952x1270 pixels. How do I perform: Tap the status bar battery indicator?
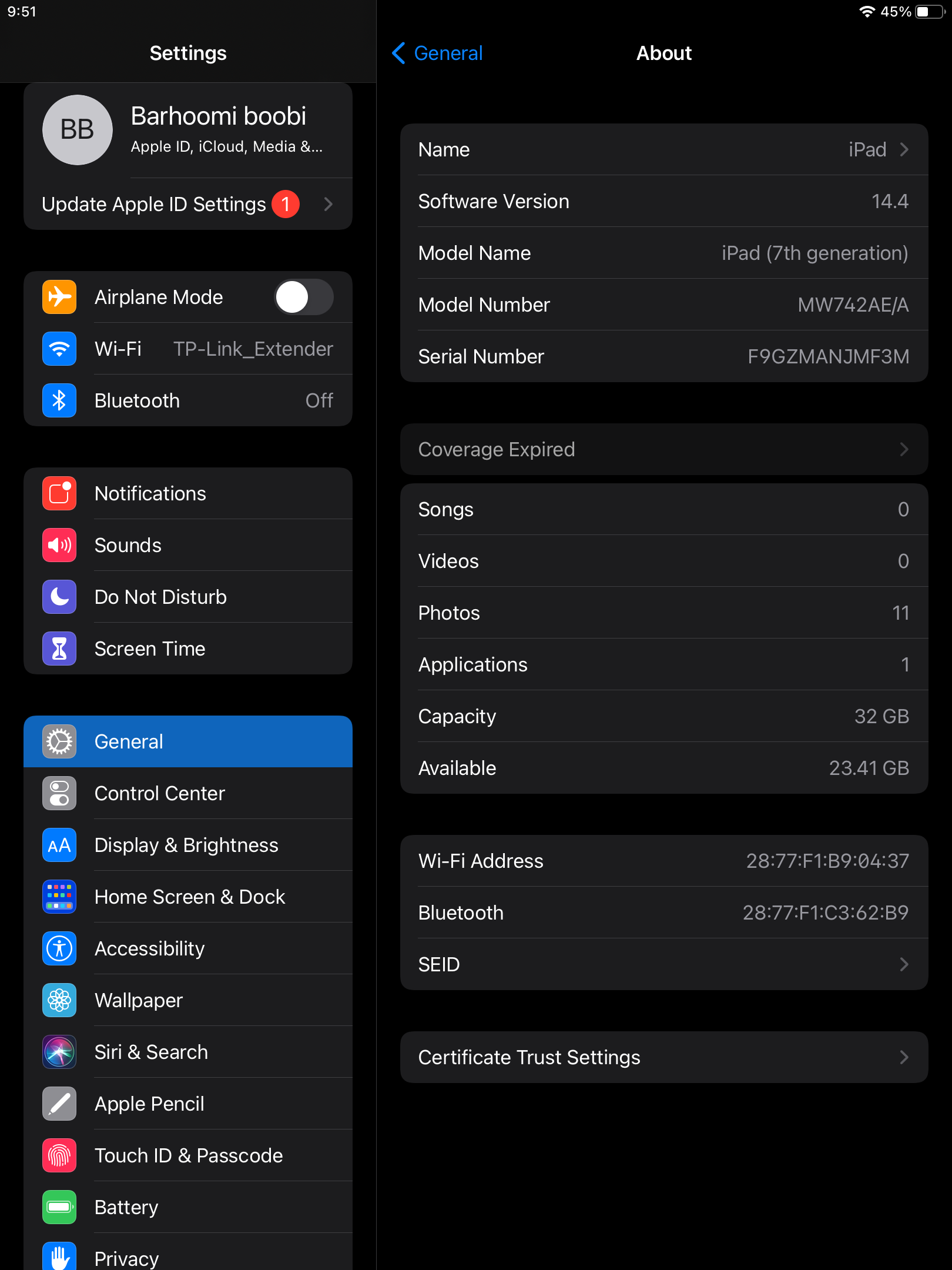click(930, 12)
